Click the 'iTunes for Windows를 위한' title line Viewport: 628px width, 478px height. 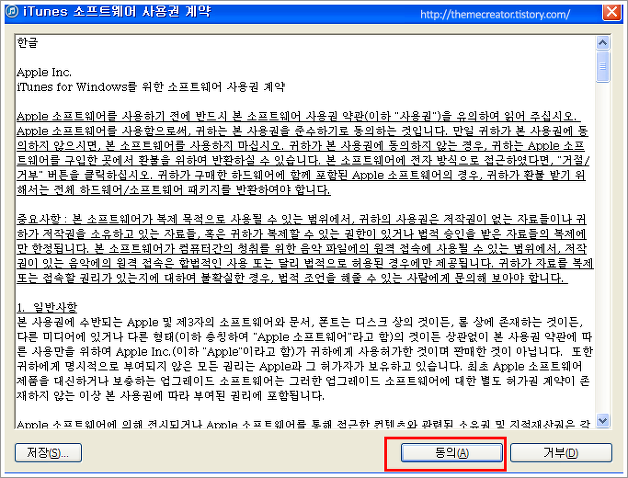point(151,87)
